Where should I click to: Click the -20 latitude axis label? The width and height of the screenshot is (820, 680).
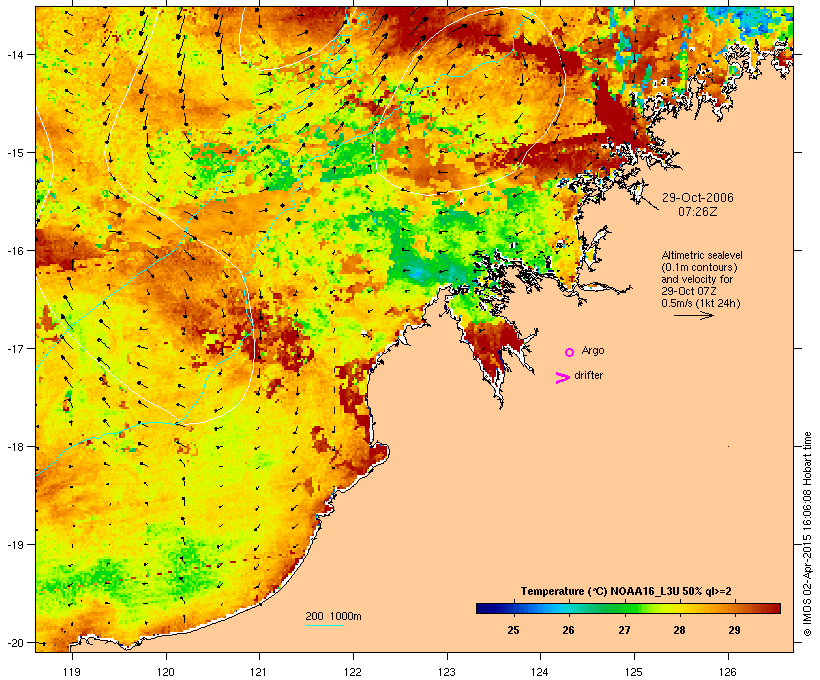point(15,642)
